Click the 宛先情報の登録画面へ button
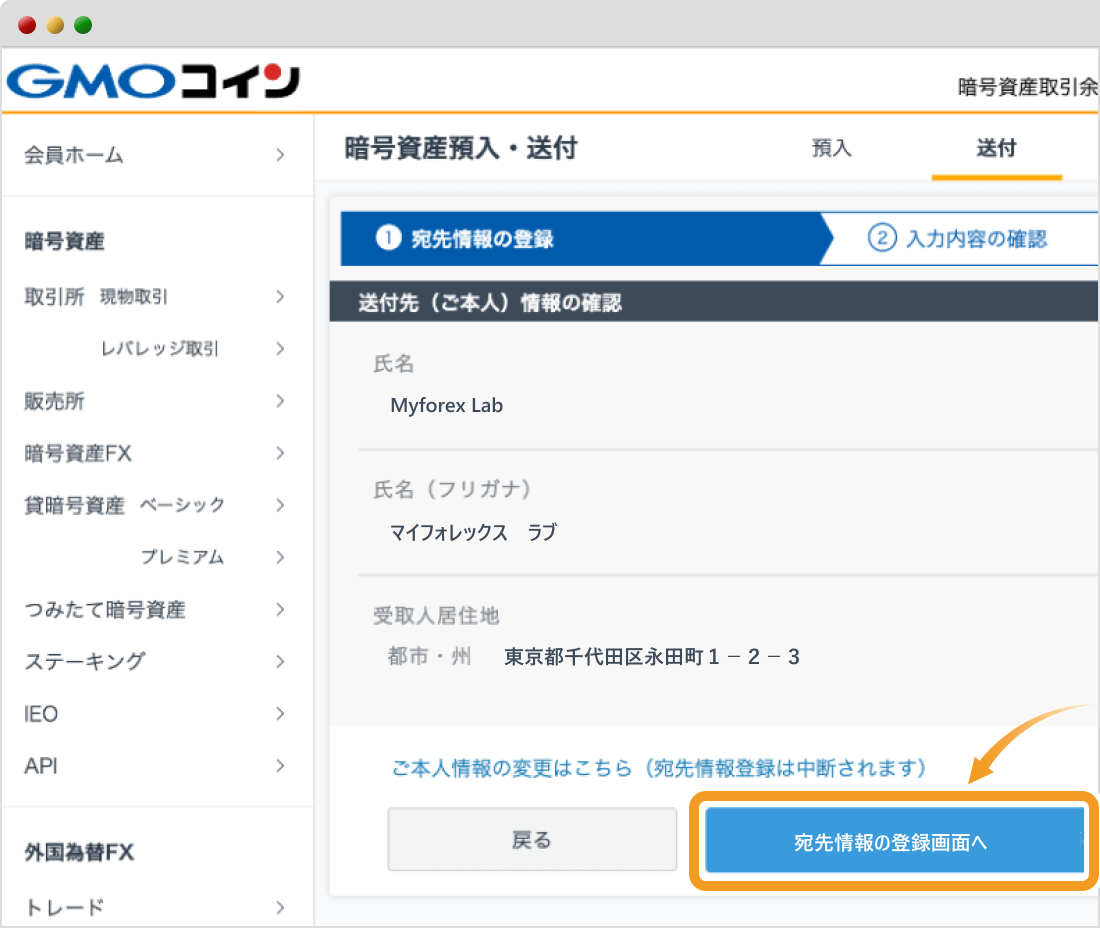This screenshot has width=1100, height=928. click(893, 840)
